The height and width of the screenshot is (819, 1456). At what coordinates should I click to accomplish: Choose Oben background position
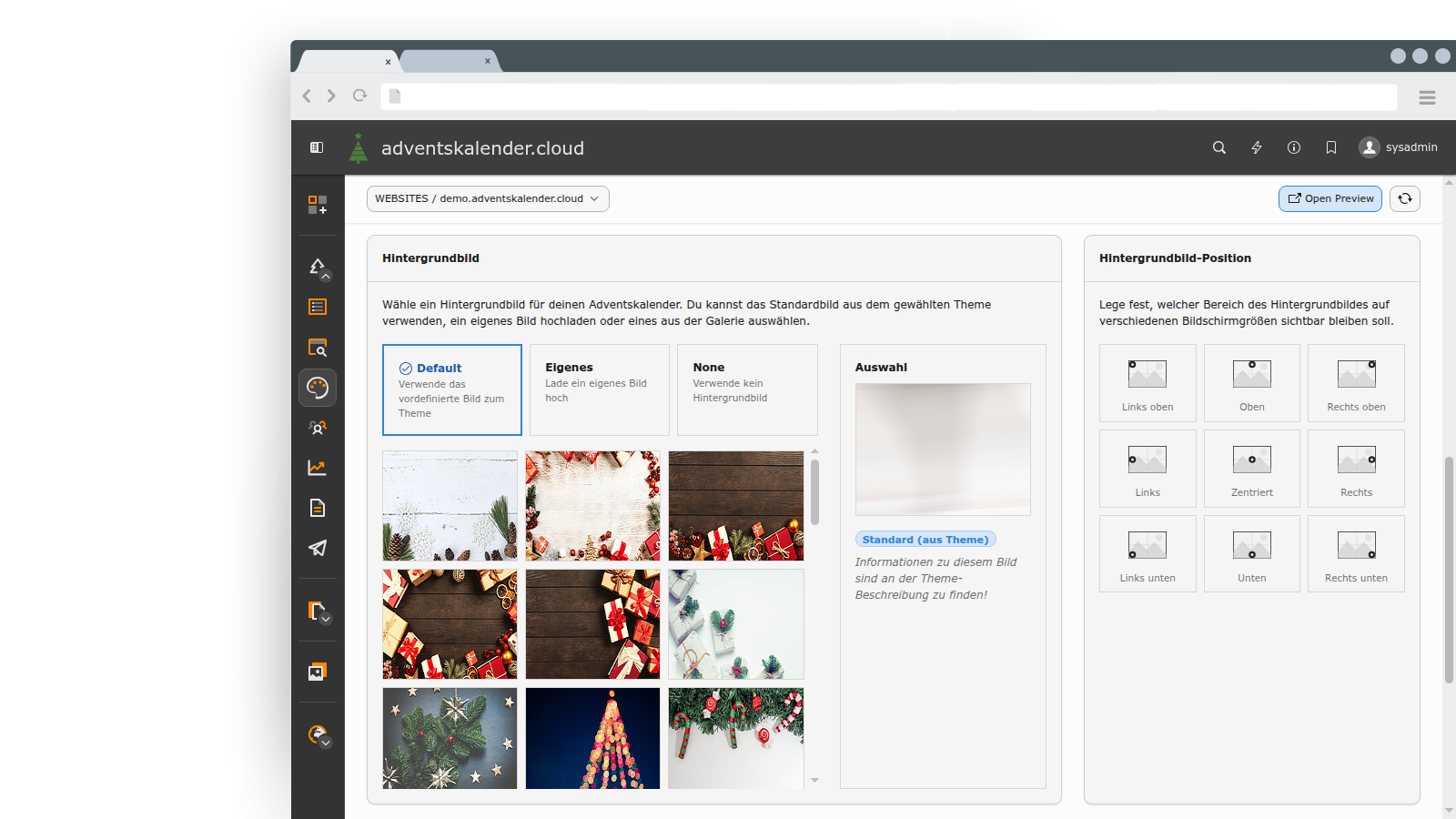click(1252, 382)
